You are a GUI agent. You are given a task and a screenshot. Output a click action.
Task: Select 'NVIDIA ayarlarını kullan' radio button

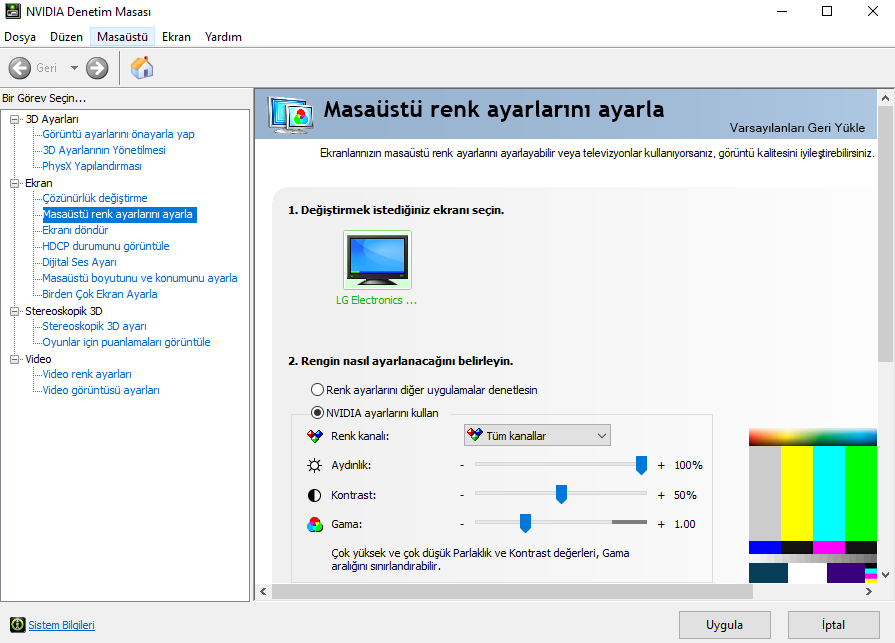(317, 413)
